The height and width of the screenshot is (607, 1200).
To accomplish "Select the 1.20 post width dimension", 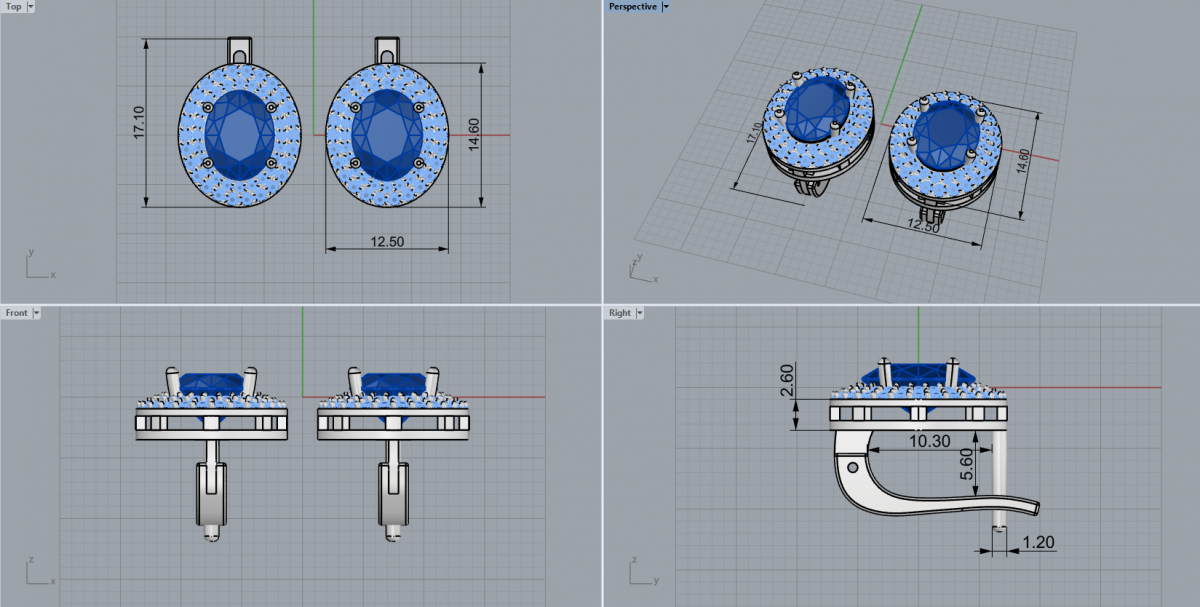I will pyautogui.click(x=1038, y=543).
